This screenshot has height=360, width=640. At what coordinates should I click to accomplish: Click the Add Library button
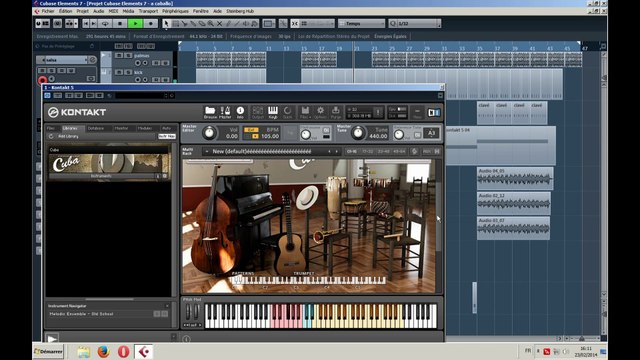[x=68, y=136]
